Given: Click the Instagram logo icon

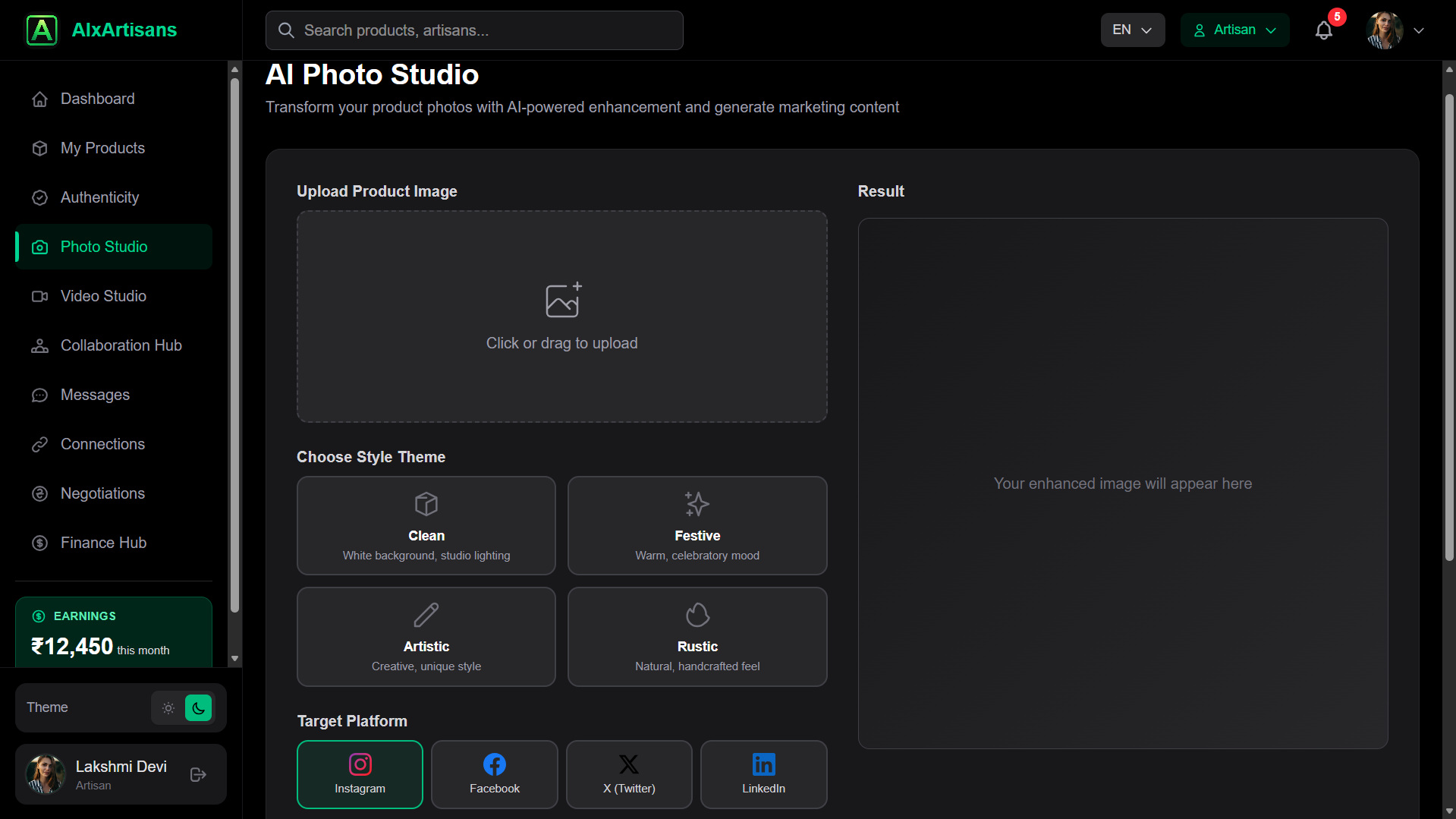Looking at the screenshot, I should [x=360, y=764].
